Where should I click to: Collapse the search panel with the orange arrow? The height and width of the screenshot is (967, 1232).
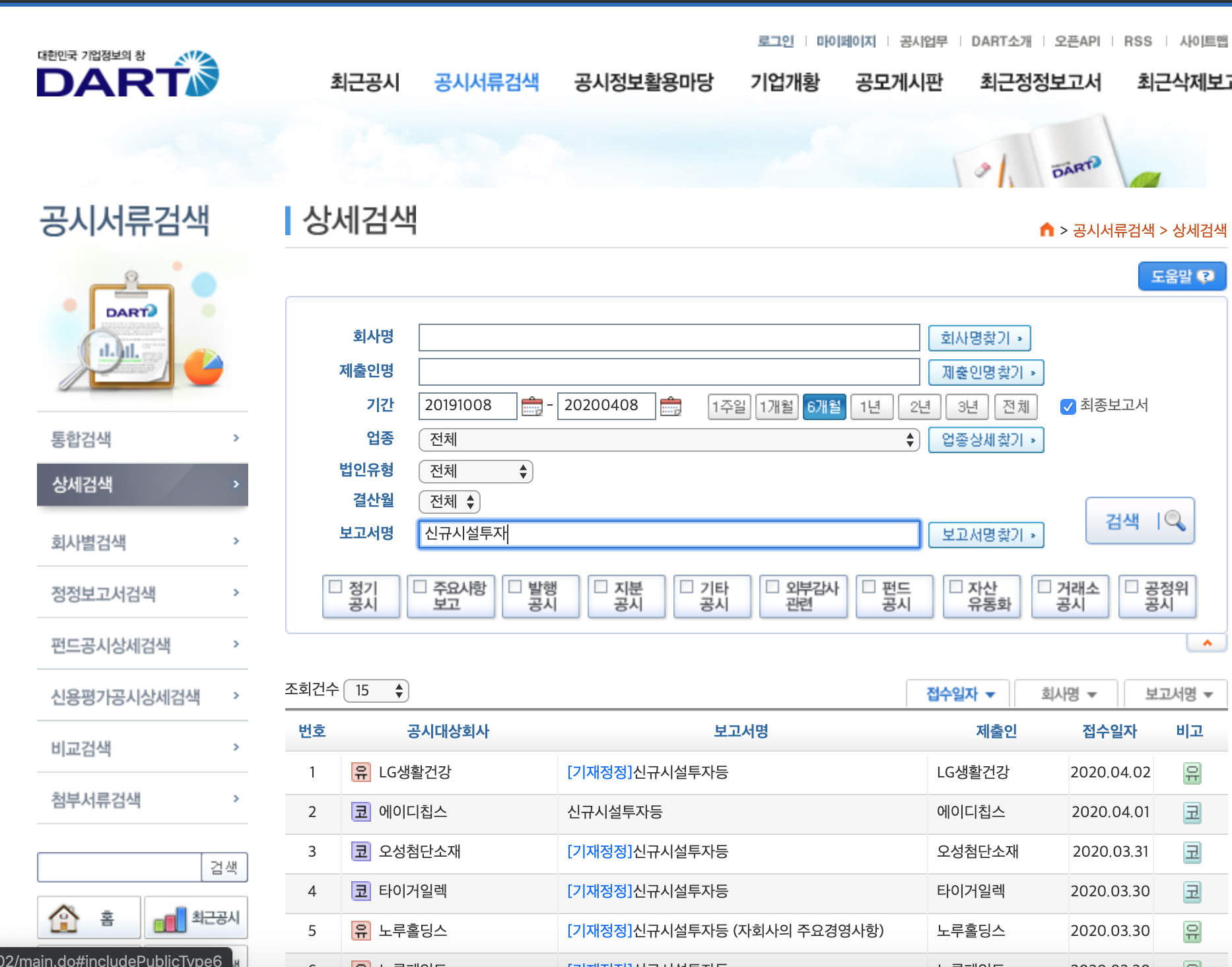tap(1207, 643)
